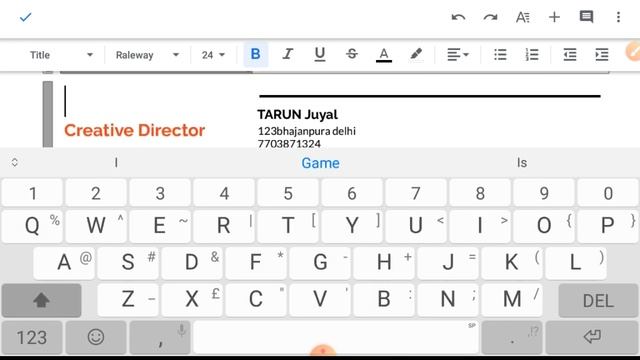Increase indent
The image size is (640, 360).
click(x=602, y=54)
